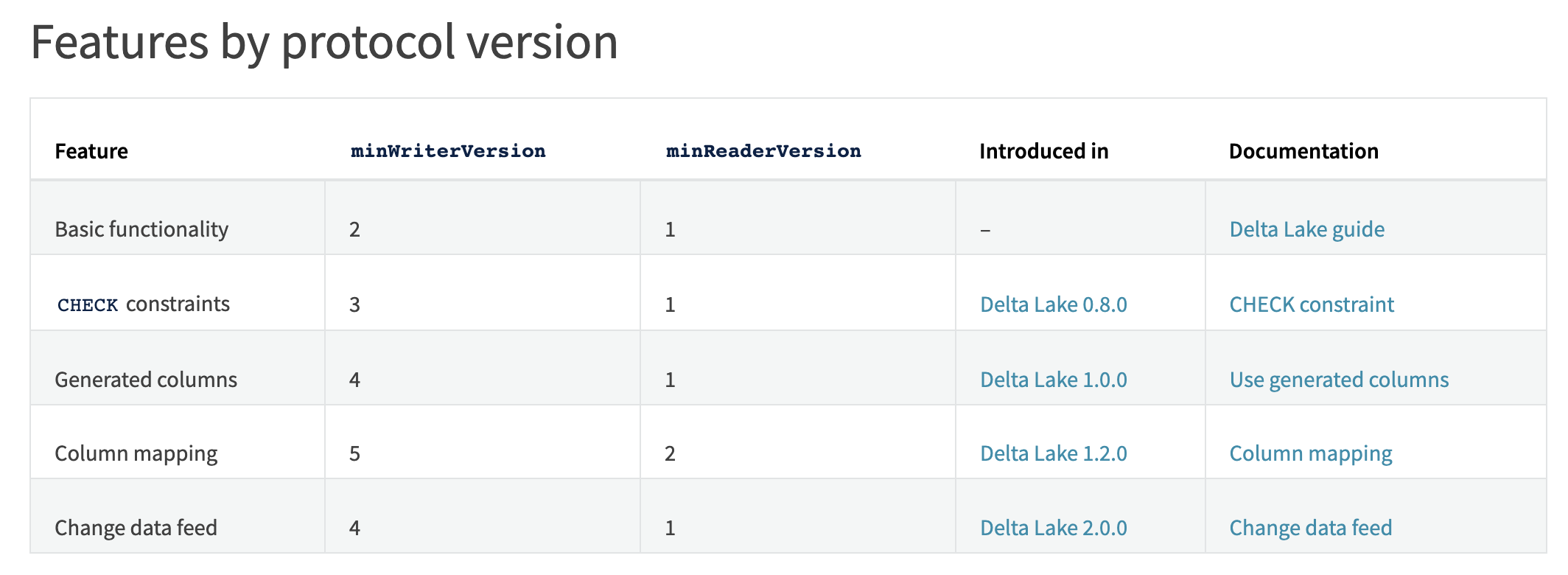Viewport: 1568px width, 575px height.
Task: Click the minReaderVersion column header
Action: tap(763, 151)
